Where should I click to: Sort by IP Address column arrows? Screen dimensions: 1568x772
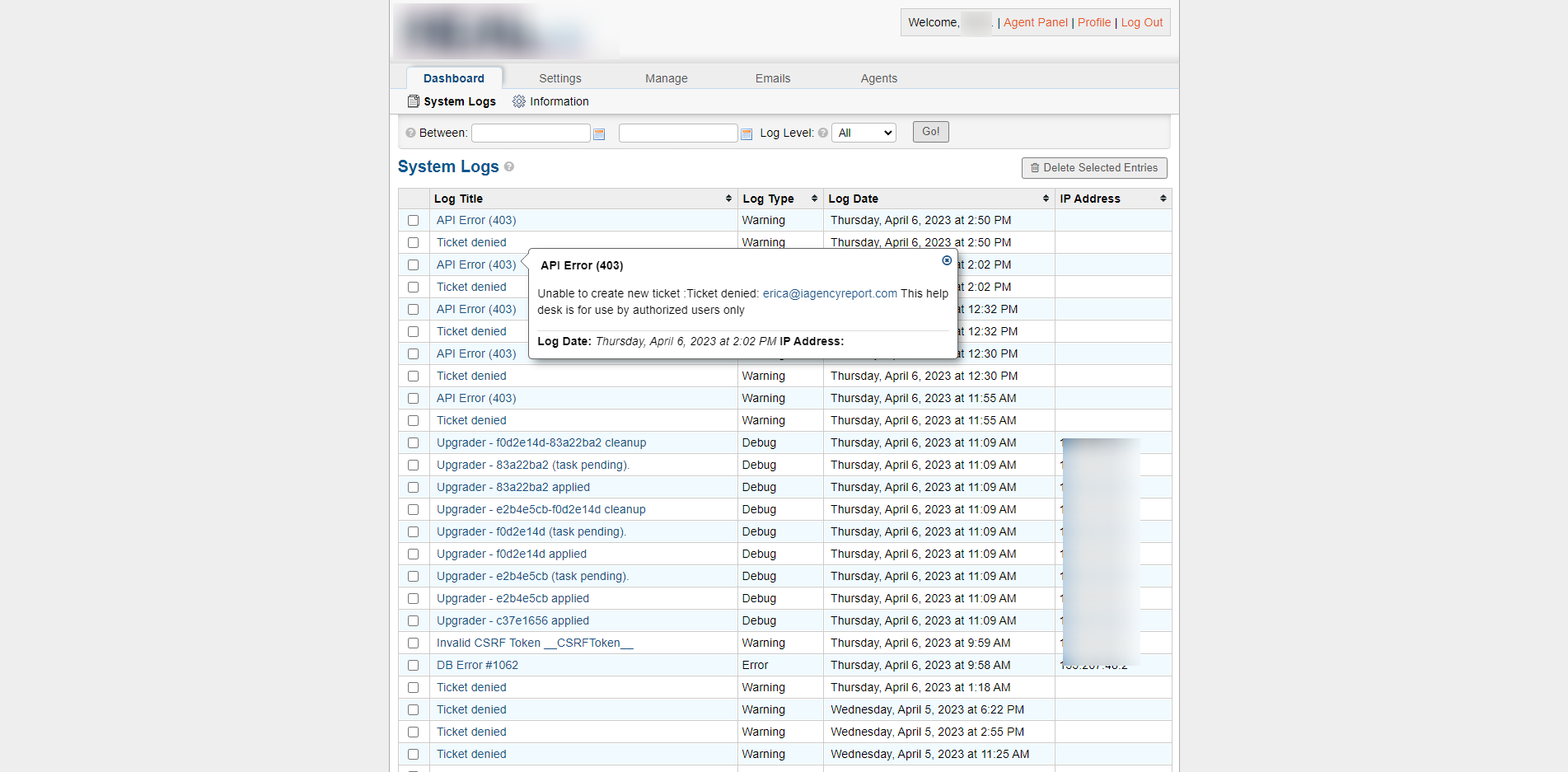point(1163,199)
